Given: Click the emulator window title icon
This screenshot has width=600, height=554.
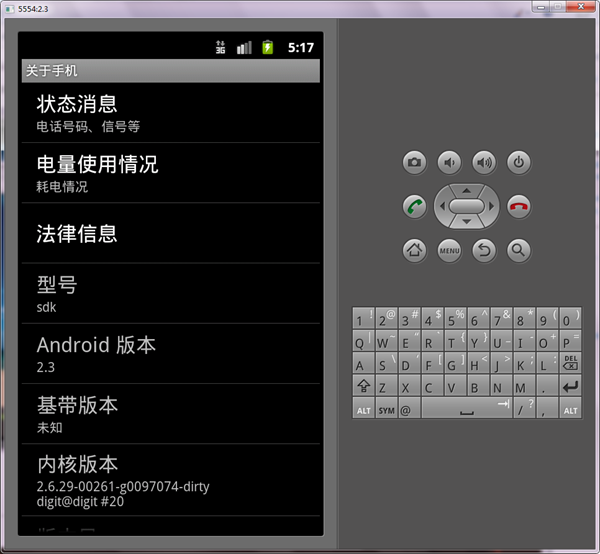Looking at the screenshot, I should coord(10,9).
